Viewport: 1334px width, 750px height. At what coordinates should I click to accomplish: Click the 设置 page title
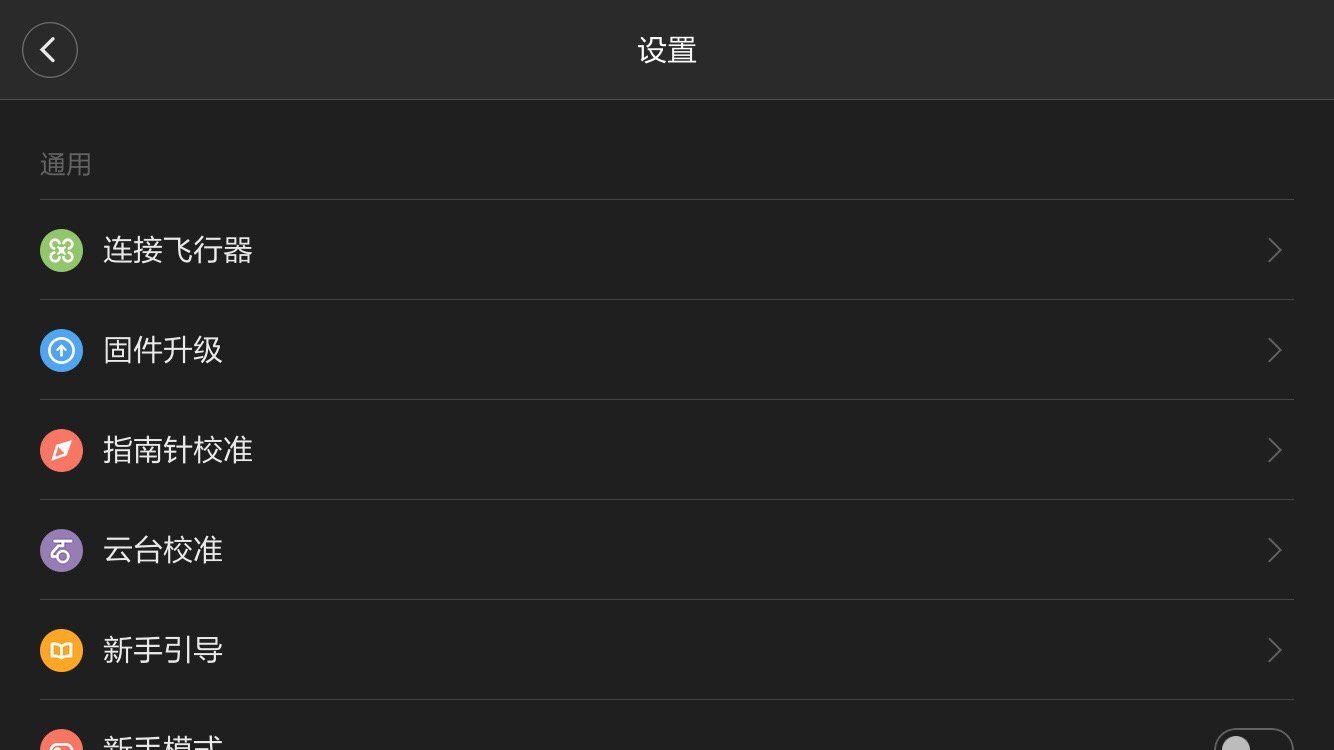(667, 50)
